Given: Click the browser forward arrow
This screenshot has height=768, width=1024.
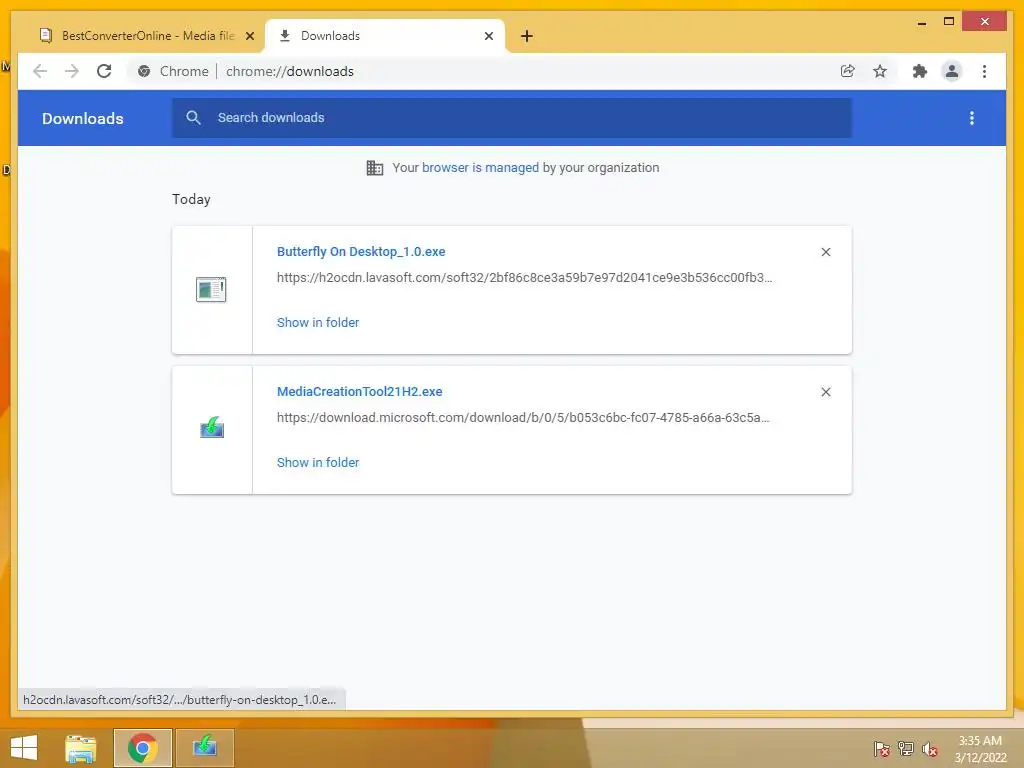Looking at the screenshot, I should (x=72, y=71).
